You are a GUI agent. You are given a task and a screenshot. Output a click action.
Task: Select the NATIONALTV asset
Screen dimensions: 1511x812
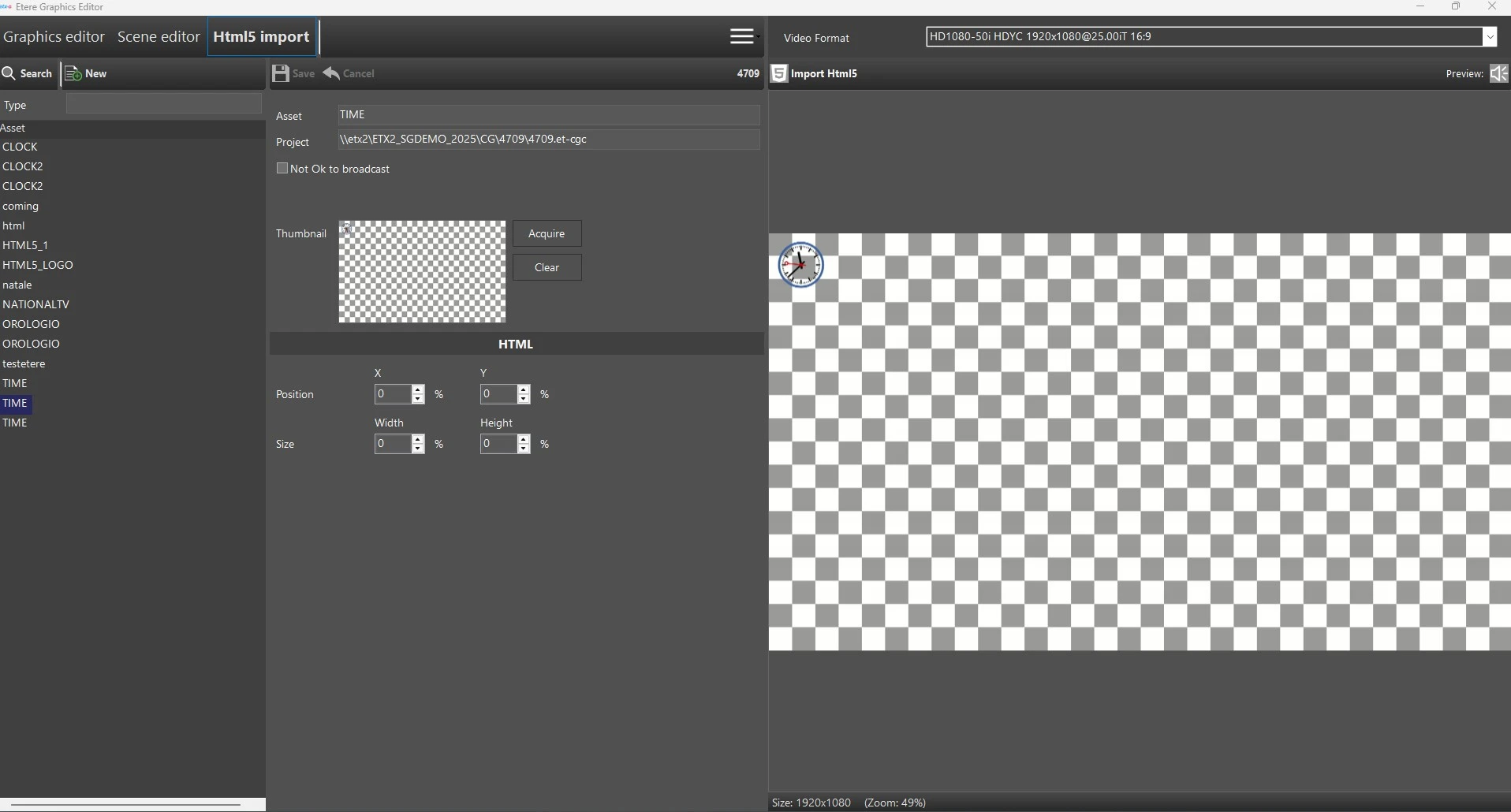pos(36,304)
